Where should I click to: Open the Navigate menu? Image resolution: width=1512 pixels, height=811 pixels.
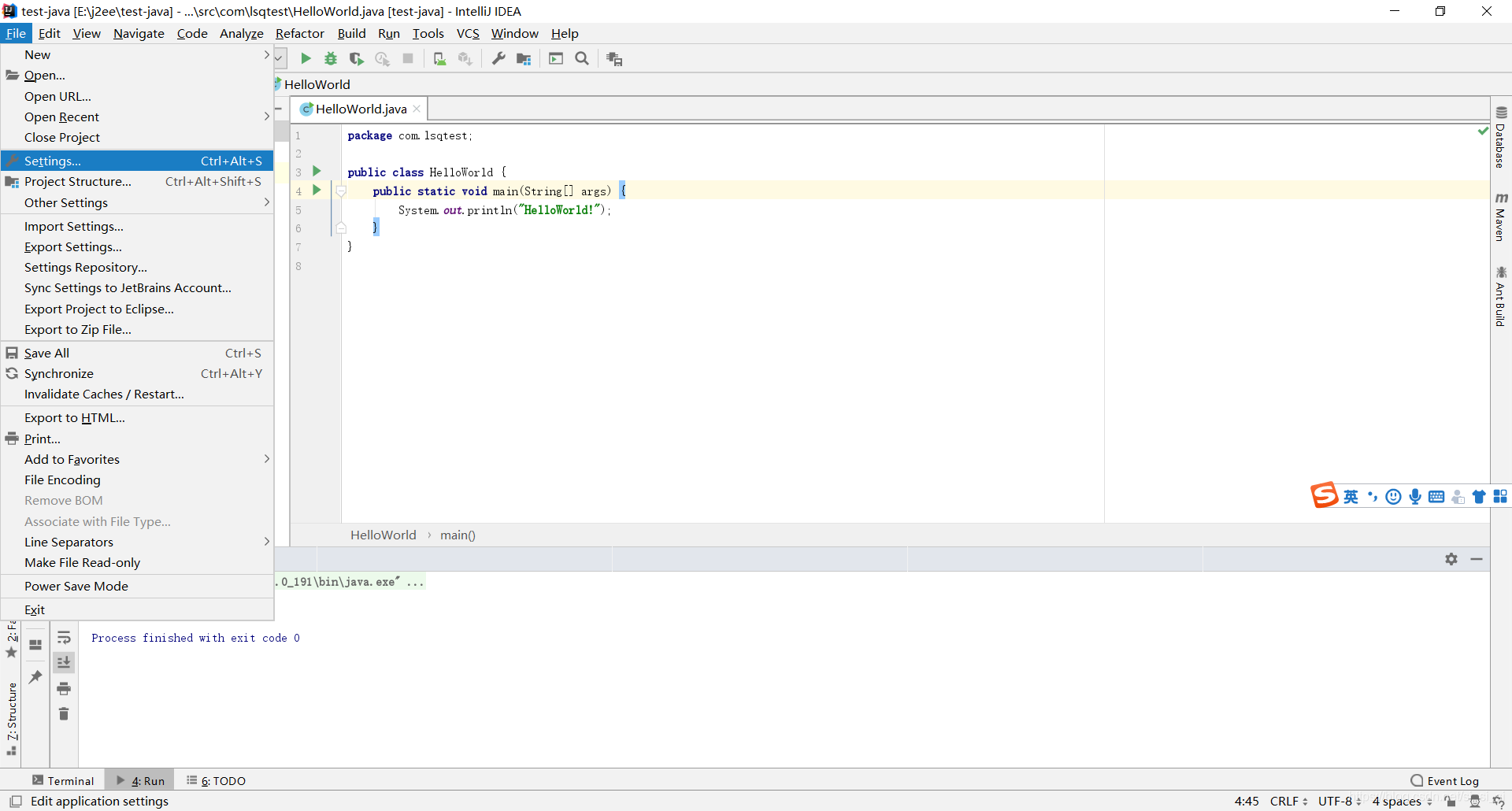[139, 33]
